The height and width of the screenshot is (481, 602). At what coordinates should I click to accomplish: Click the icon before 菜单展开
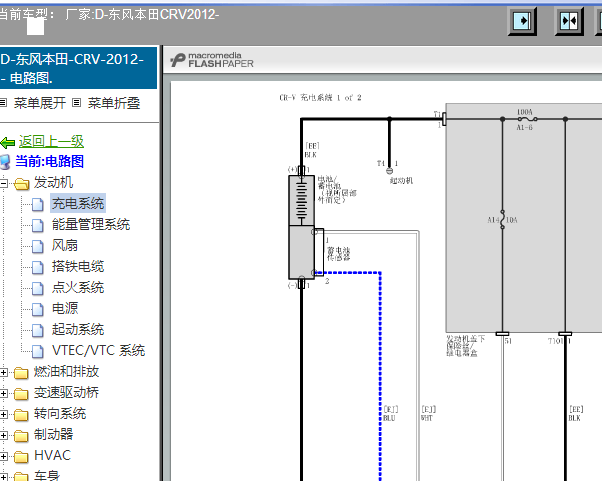tap(3, 102)
